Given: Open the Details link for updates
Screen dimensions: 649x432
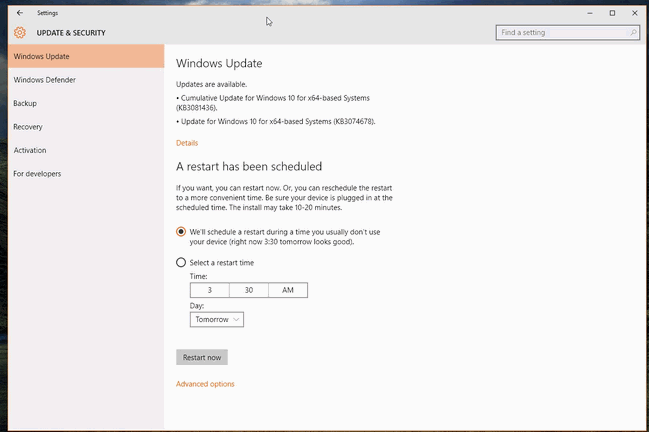Looking at the screenshot, I should click(x=187, y=143).
